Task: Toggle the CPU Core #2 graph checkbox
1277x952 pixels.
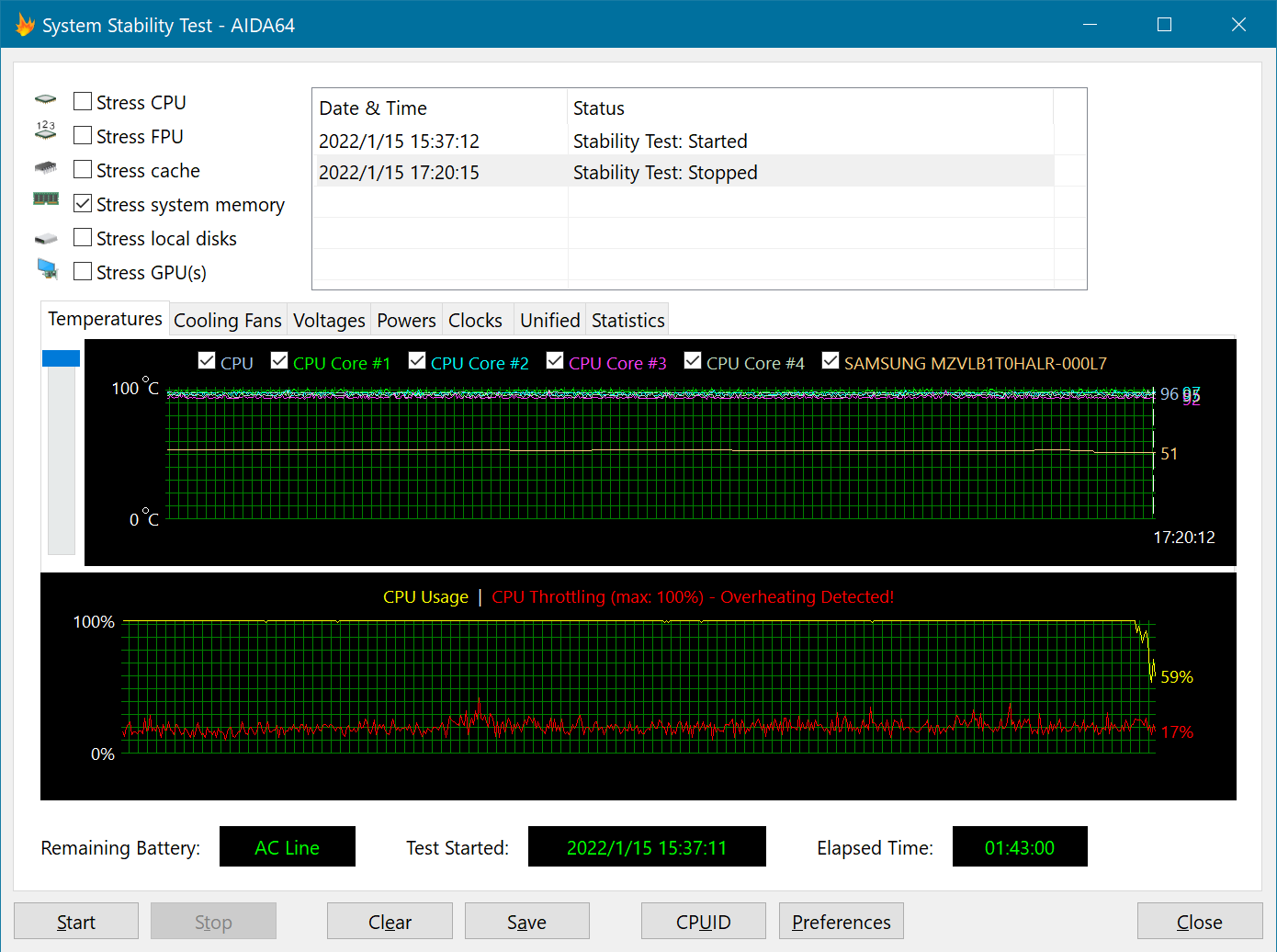Action: point(417,361)
